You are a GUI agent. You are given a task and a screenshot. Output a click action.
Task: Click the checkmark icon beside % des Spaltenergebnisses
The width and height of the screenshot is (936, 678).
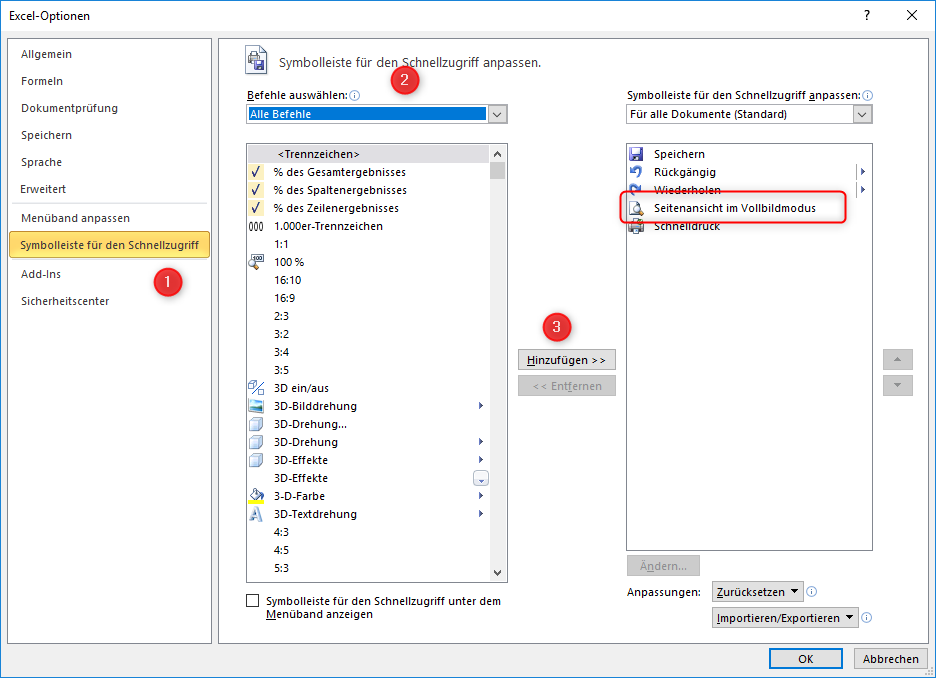pos(256,190)
